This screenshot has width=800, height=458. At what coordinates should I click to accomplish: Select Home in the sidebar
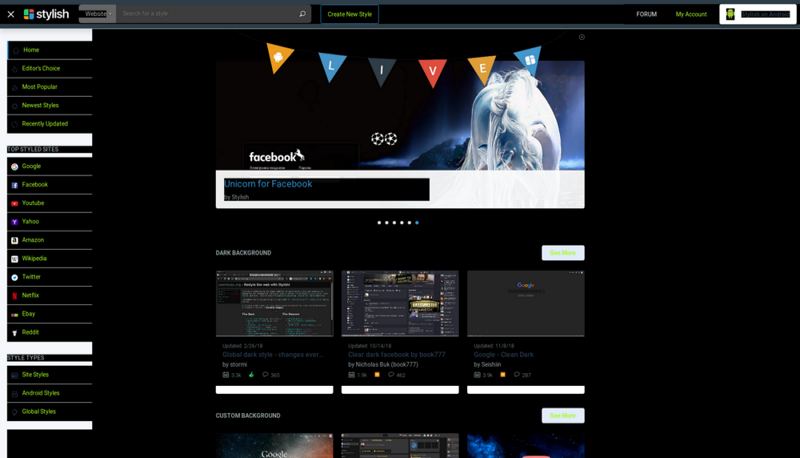50,50
